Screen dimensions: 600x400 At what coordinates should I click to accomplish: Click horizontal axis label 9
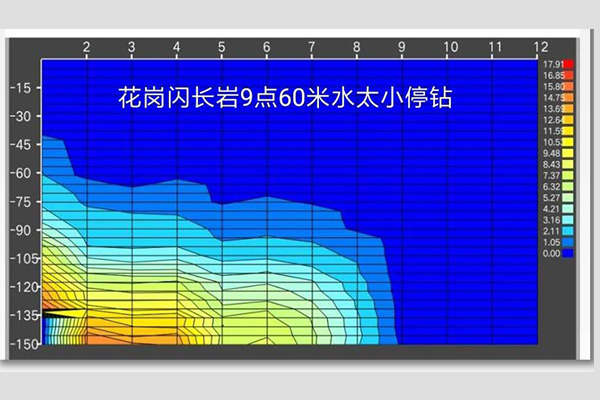[402, 48]
